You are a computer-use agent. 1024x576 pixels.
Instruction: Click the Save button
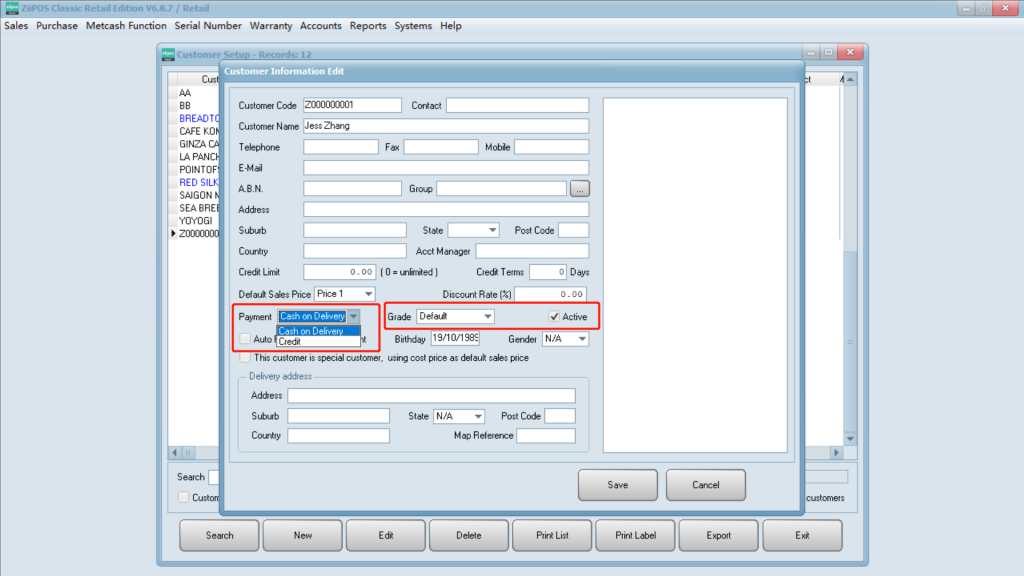[618, 485]
